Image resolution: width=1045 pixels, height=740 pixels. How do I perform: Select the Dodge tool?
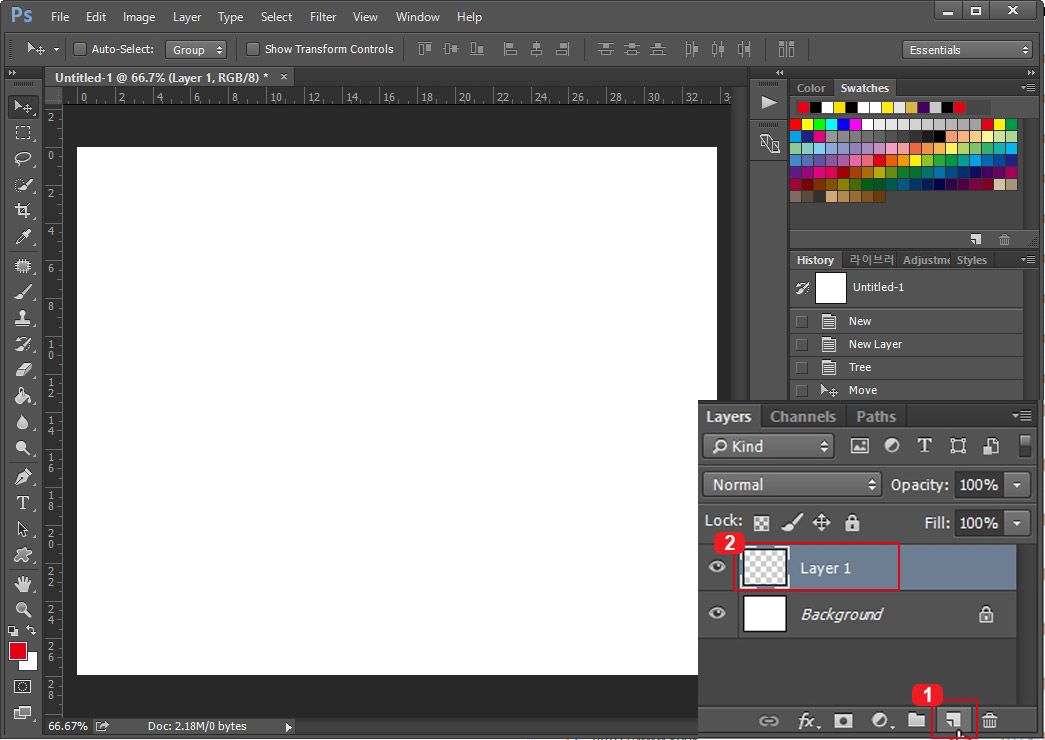coord(23,448)
